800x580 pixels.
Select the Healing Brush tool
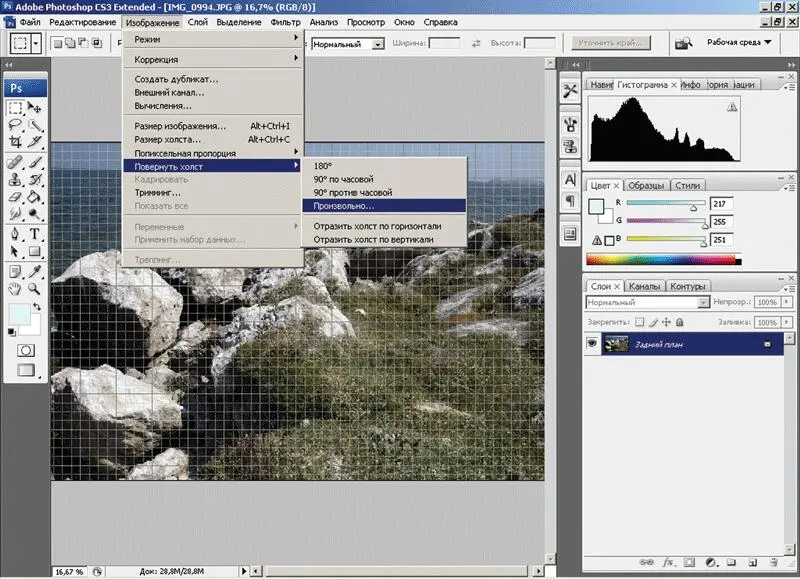(x=15, y=163)
